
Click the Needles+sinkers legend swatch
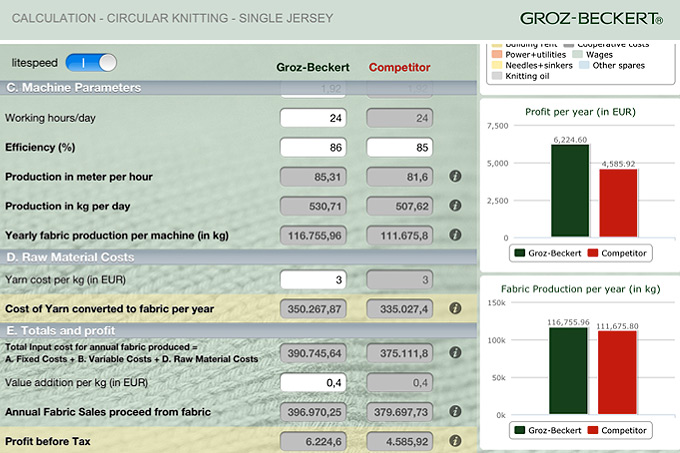click(x=497, y=65)
